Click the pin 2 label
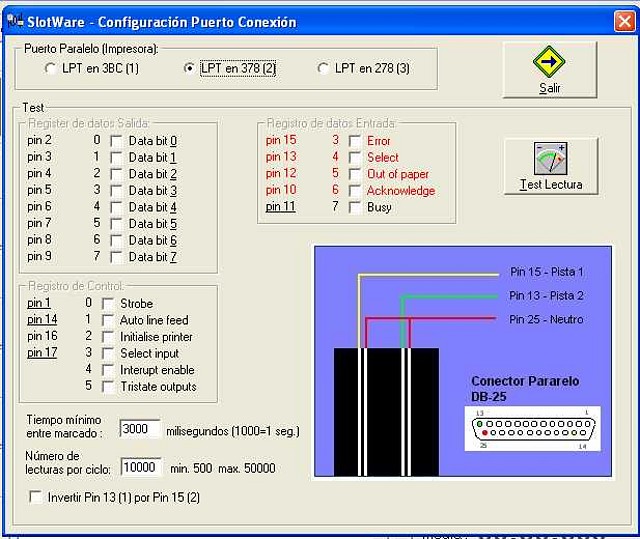Screen dimensions: 640x539 pos(39,140)
